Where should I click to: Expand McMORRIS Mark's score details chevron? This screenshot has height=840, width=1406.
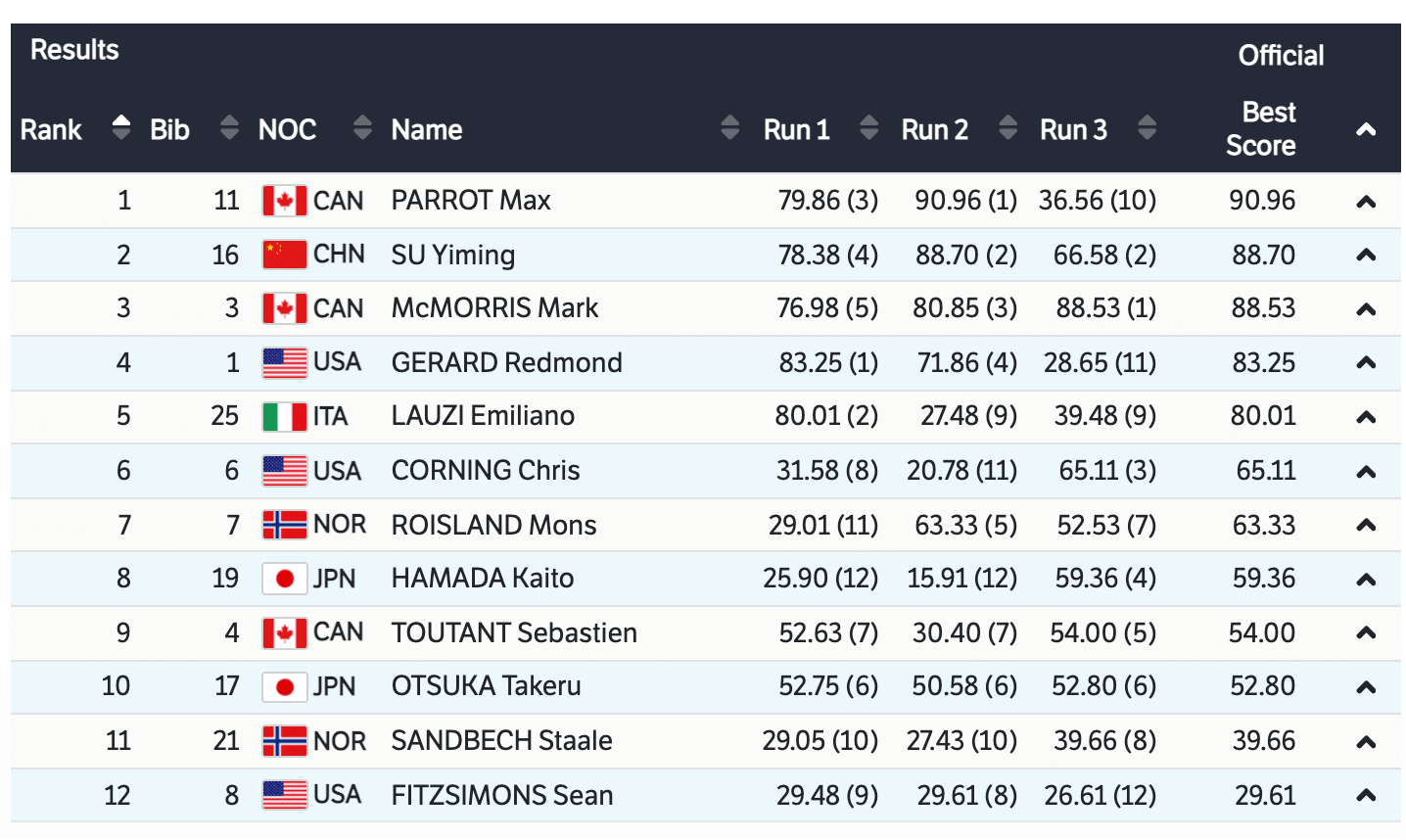click(1366, 309)
